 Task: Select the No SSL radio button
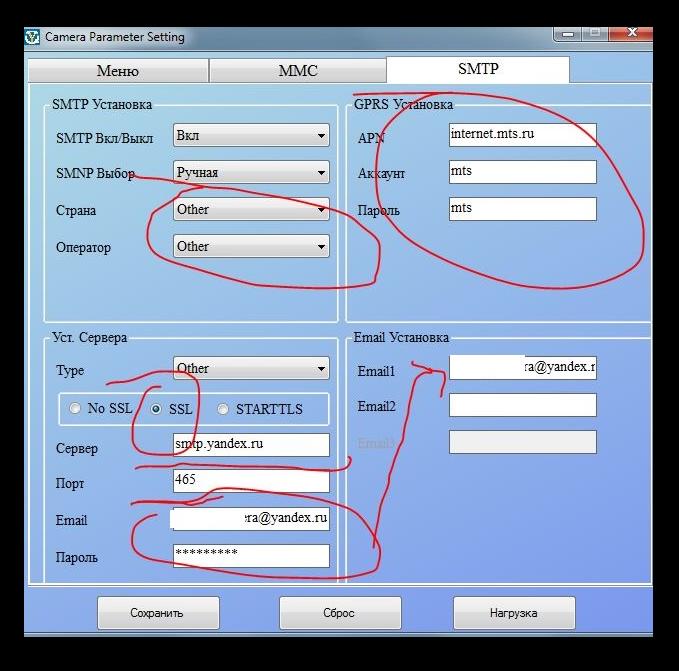75,409
